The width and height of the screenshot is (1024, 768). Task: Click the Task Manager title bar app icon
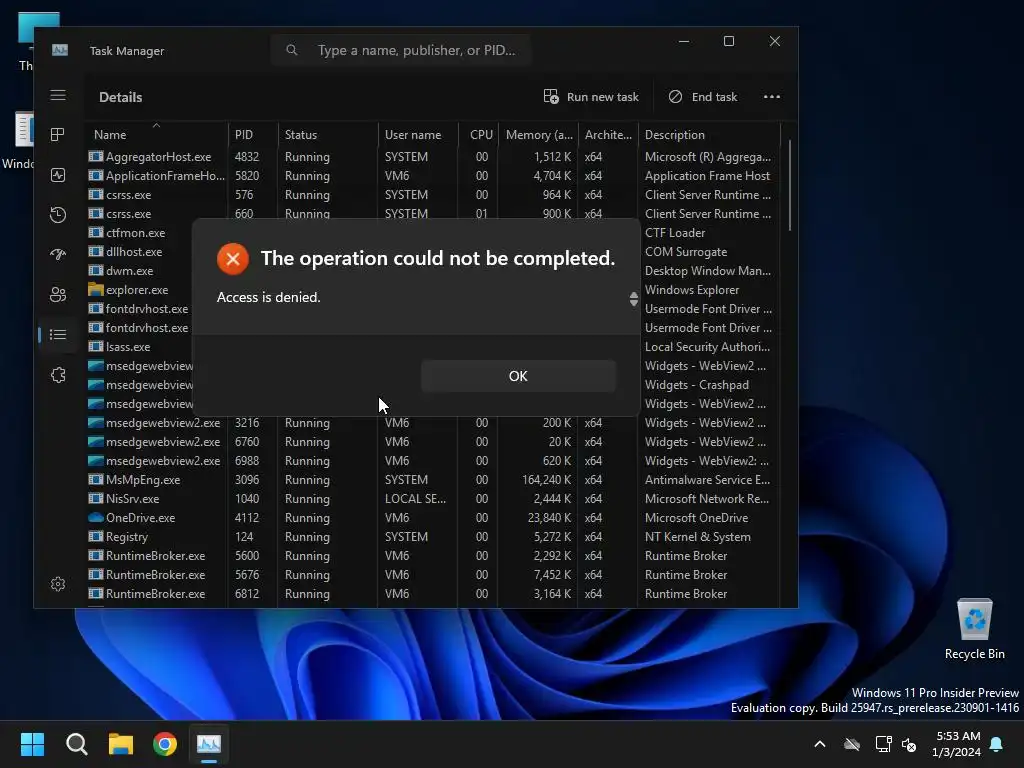(60, 50)
